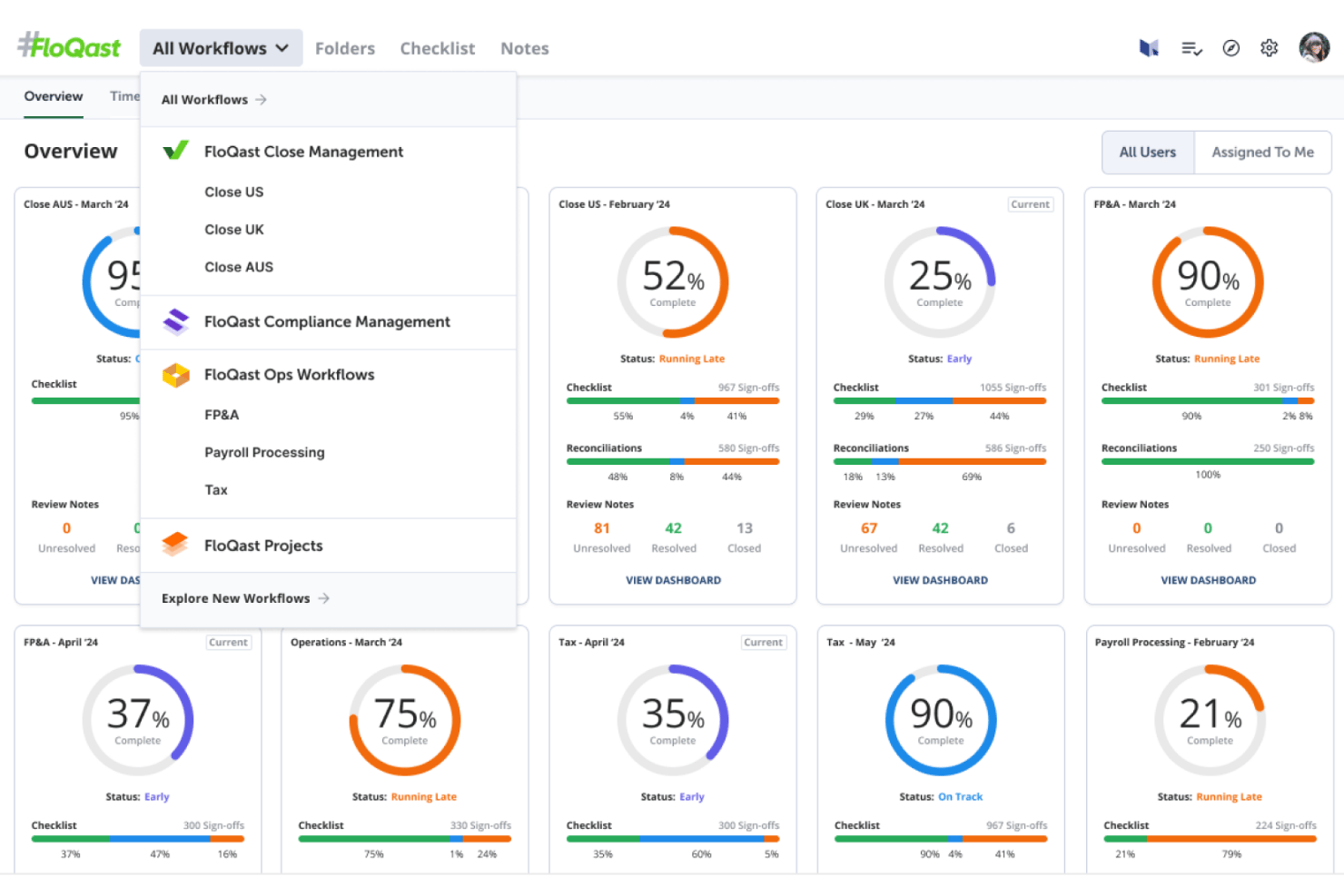Choose Payroll Processing workflow in menu
The width and height of the screenshot is (1344, 896).
(x=264, y=452)
